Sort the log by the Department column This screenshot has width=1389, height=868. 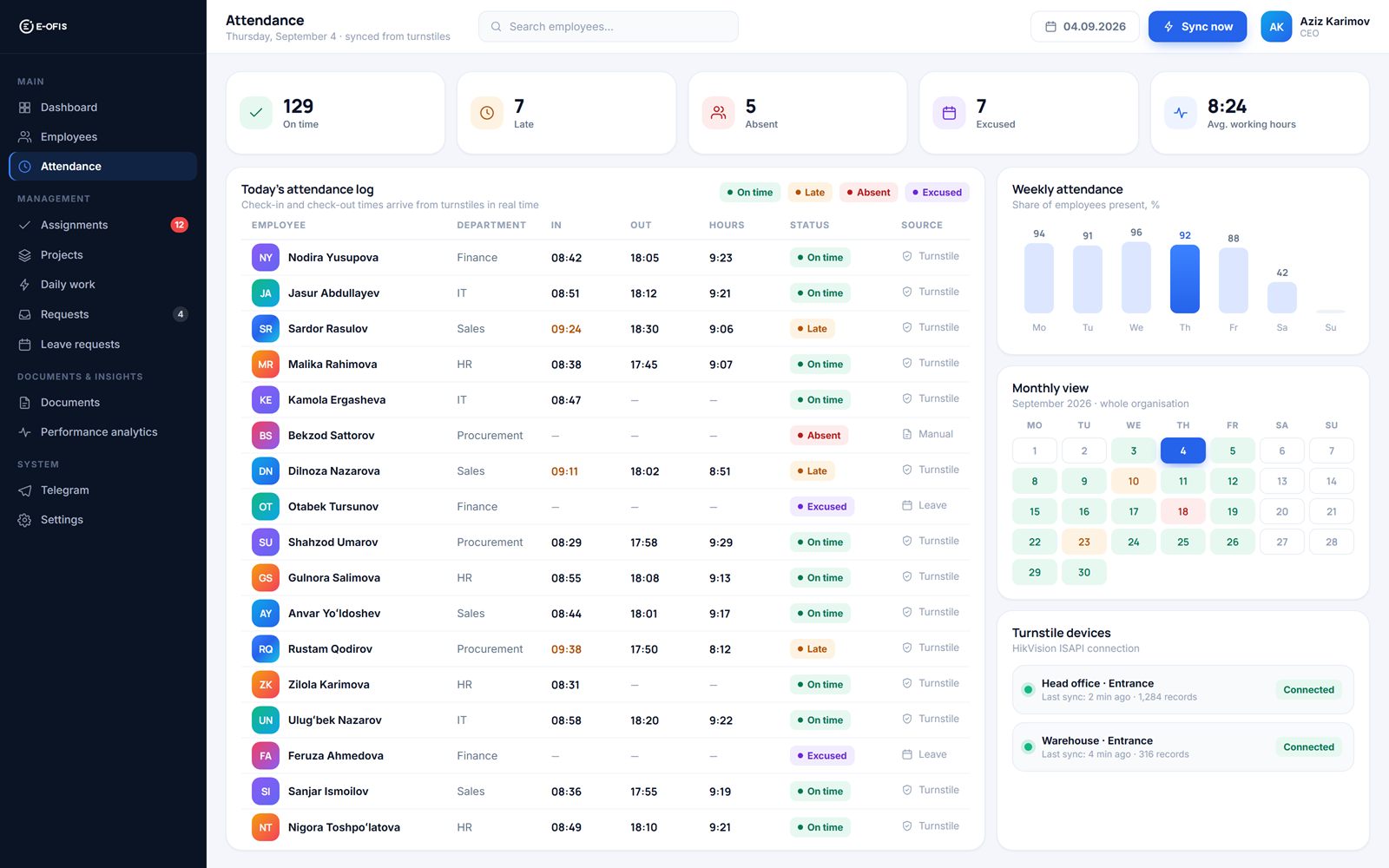491,225
